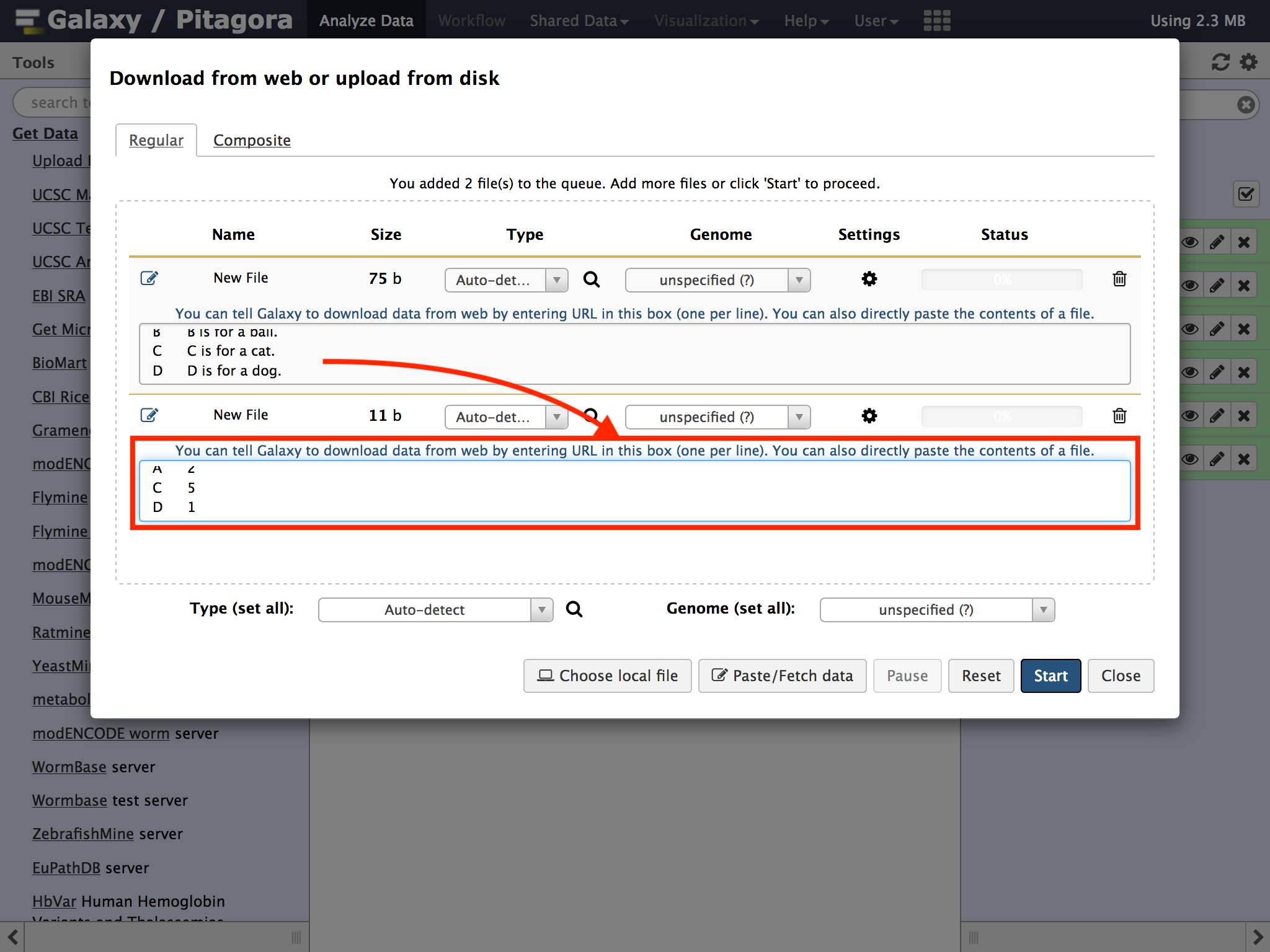Toggle eye icon of top history item
The image size is (1270, 952).
coord(1189,242)
